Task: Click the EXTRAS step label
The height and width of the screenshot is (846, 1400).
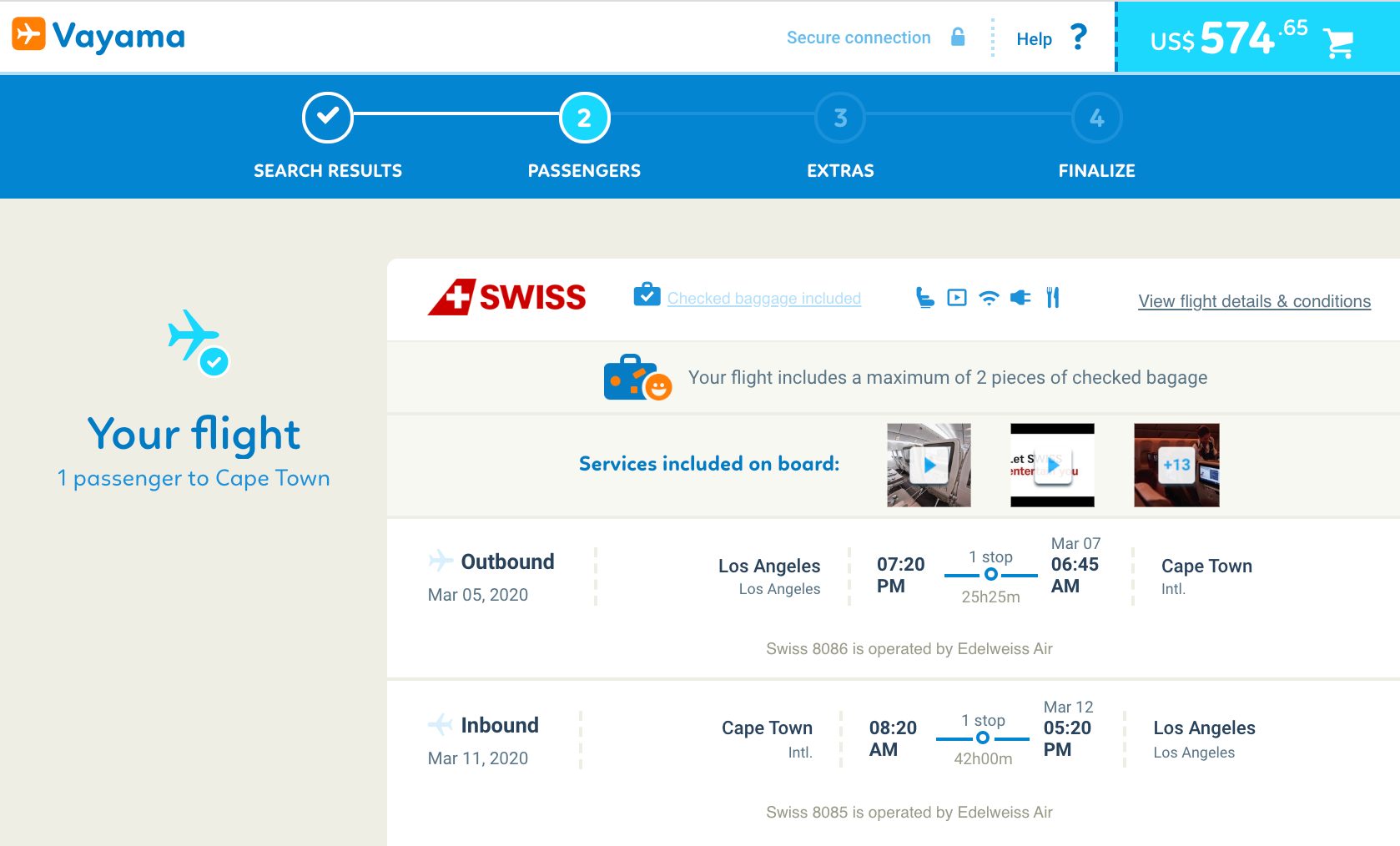Action: (x=840, y=171)
